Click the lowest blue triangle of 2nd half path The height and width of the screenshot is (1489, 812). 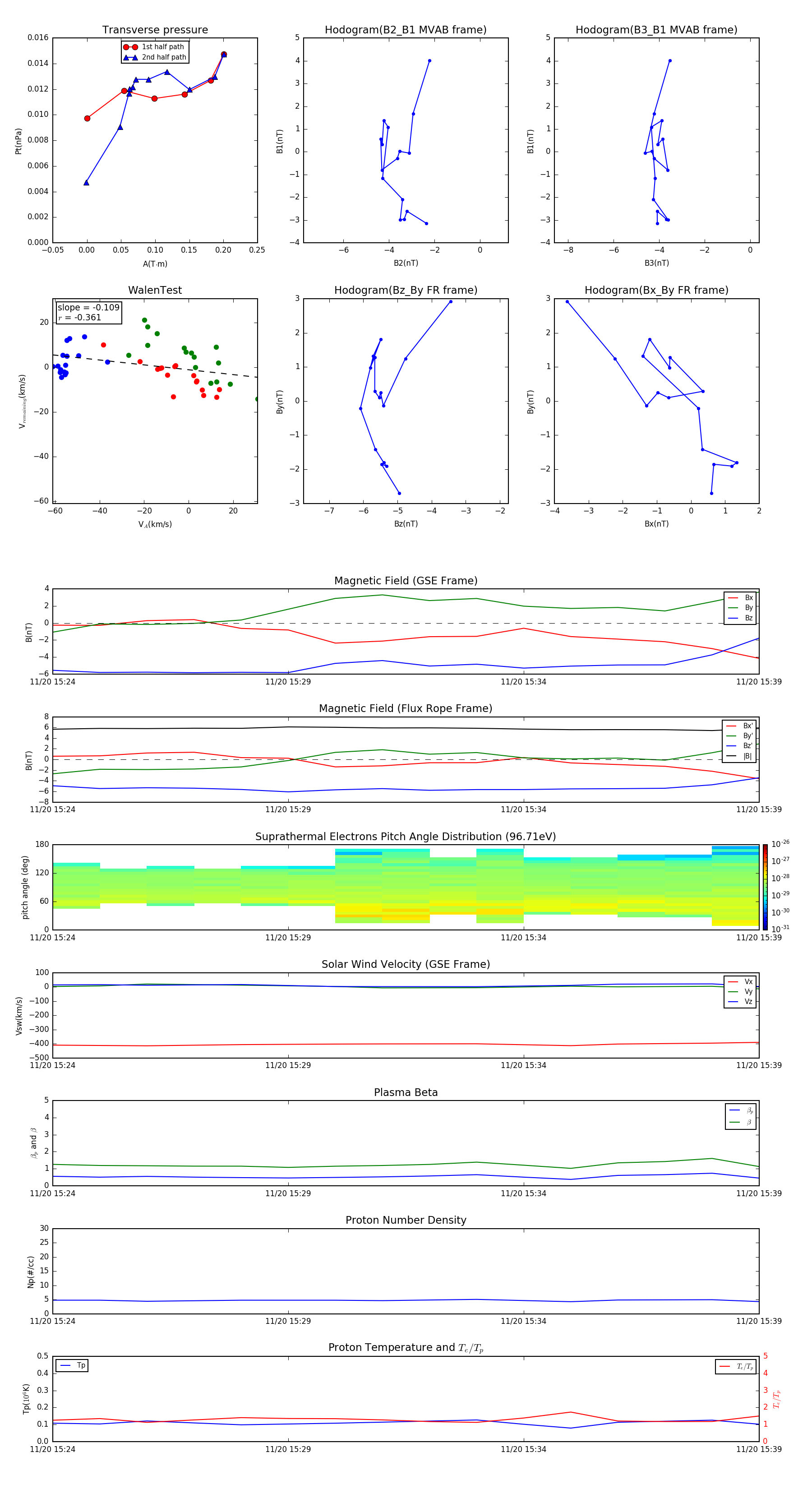coord(86,183)
